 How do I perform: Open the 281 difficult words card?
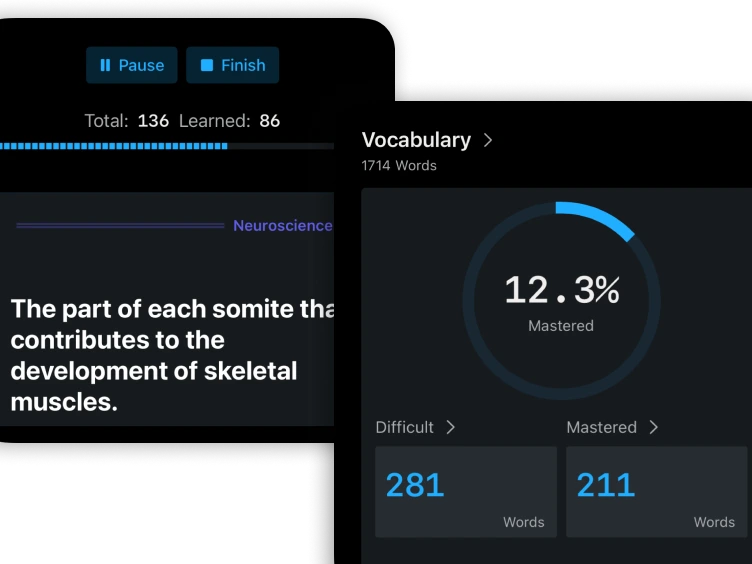(x=465, y=492)
